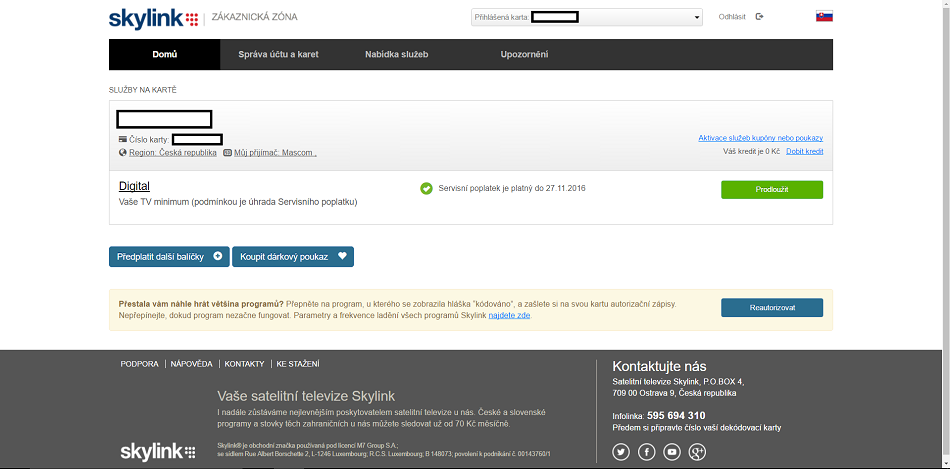Open the Upozornění tab

[x=524, y=55]
